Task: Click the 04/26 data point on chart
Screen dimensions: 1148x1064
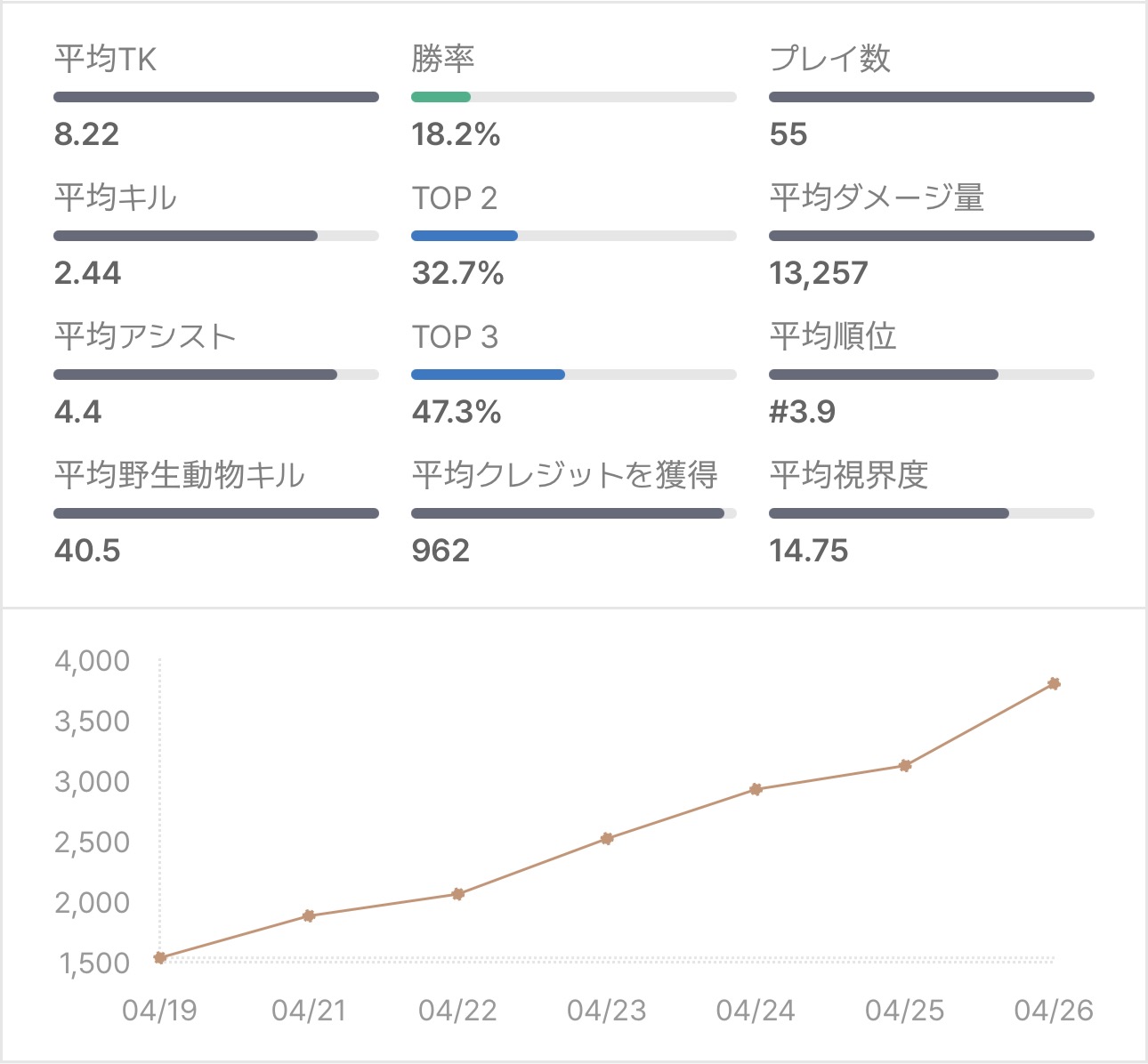Action: tap(1054, 683)
